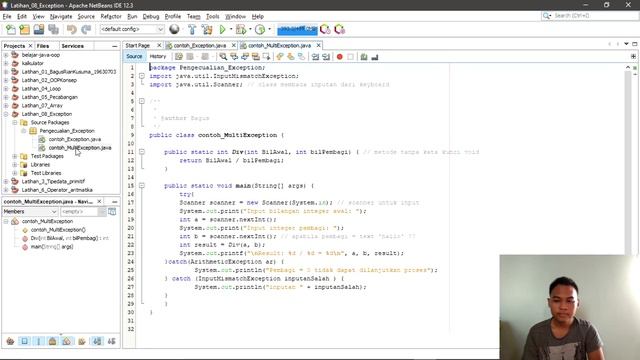
Task: Open the Debug Project dropdown arrow
Action: (x=250, y=29)
